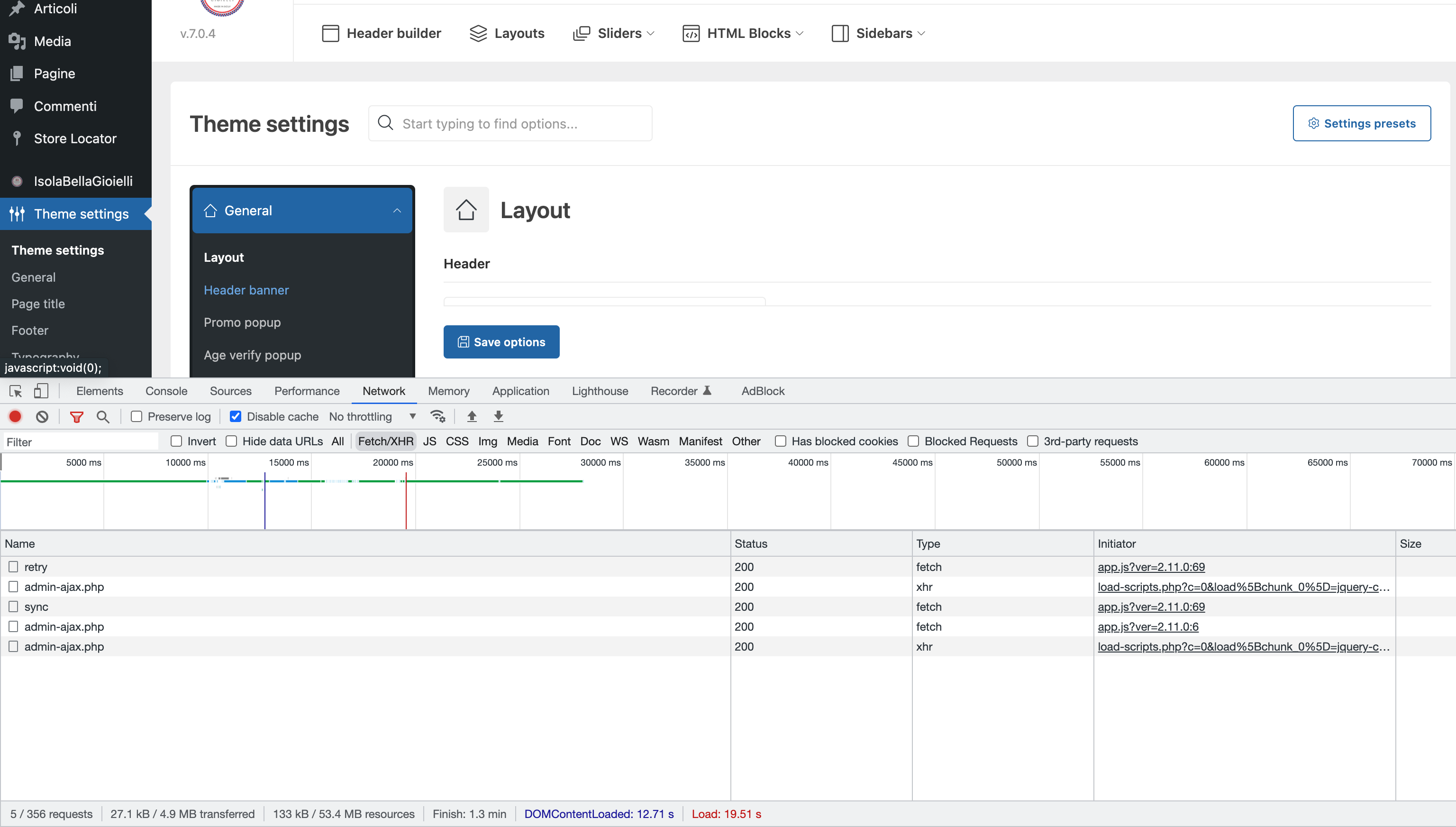Image resolution: width=1456 pixels, height=827 pixels.
Task: Click the import HAR upload icon
Action: point(472,416)
